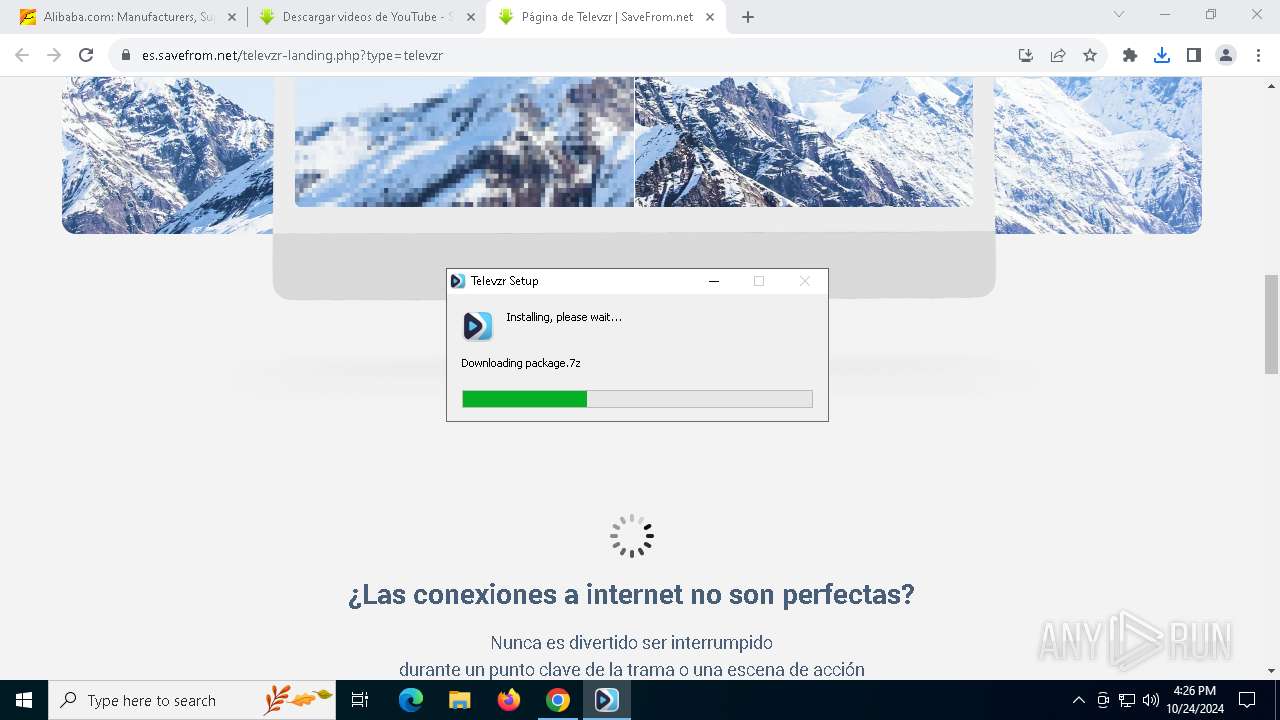Image resolution: width=1280 pixels, height=720 pixels.
Task: Click scrollbar down arrow
Action: 1271,670
